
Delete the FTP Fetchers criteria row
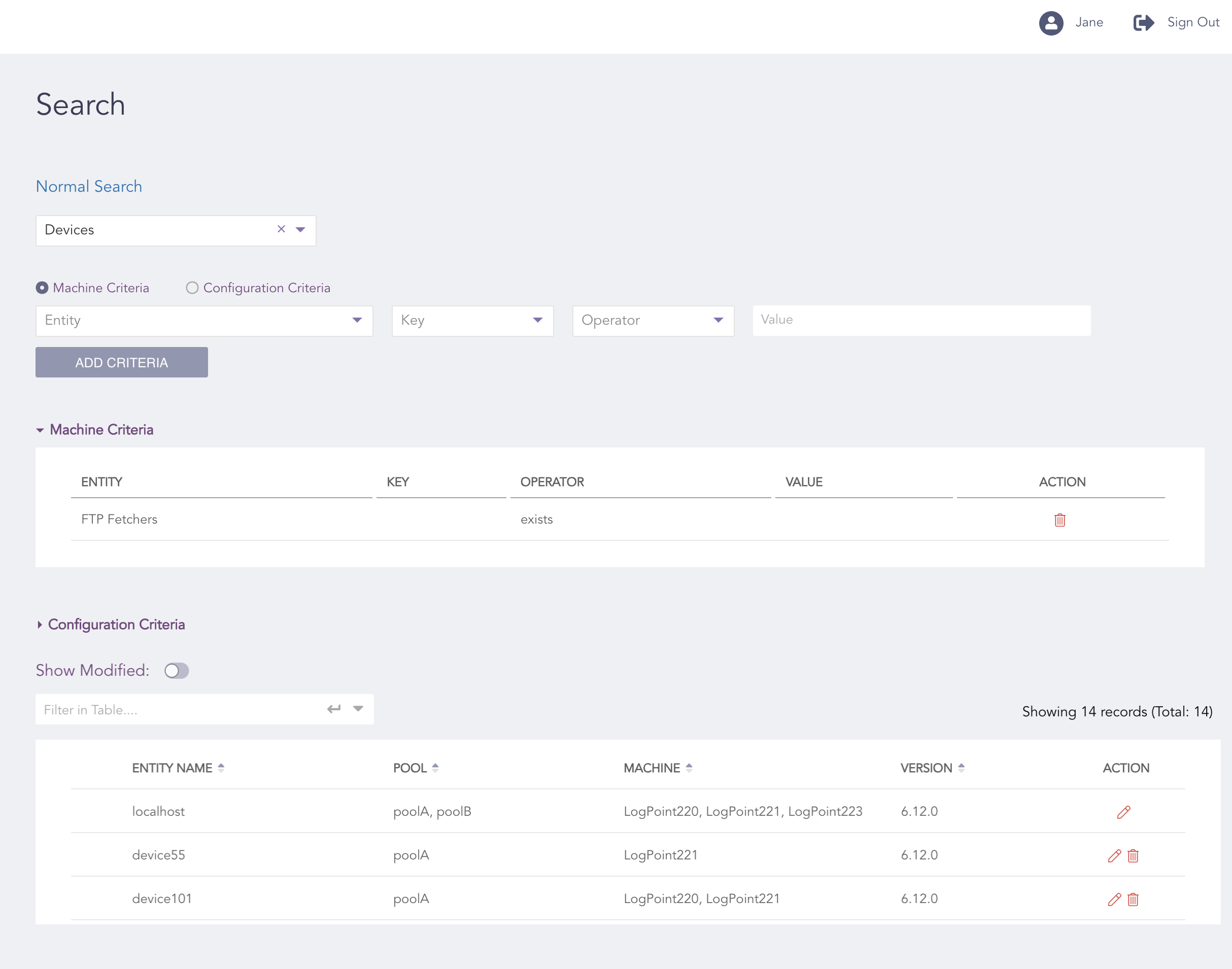[x=1059, y=520]
